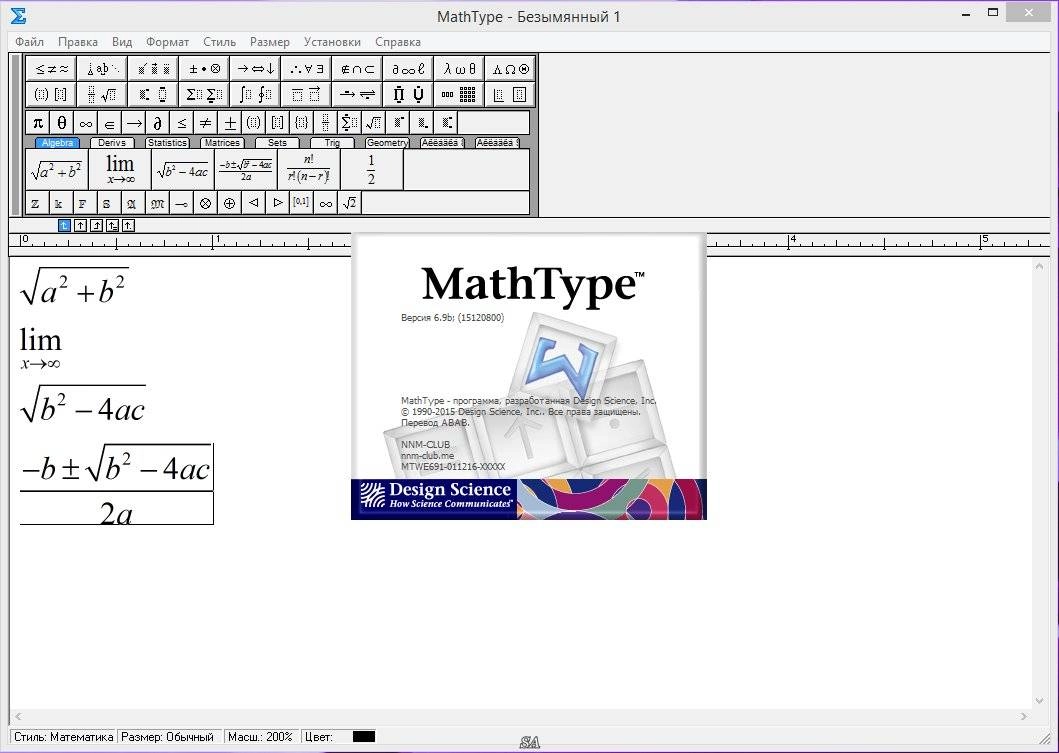This screenshot has height=753, width=1059.
Task: Insert parentheses template from small bar
Action: pyautogui.click(x=253, y=123)
